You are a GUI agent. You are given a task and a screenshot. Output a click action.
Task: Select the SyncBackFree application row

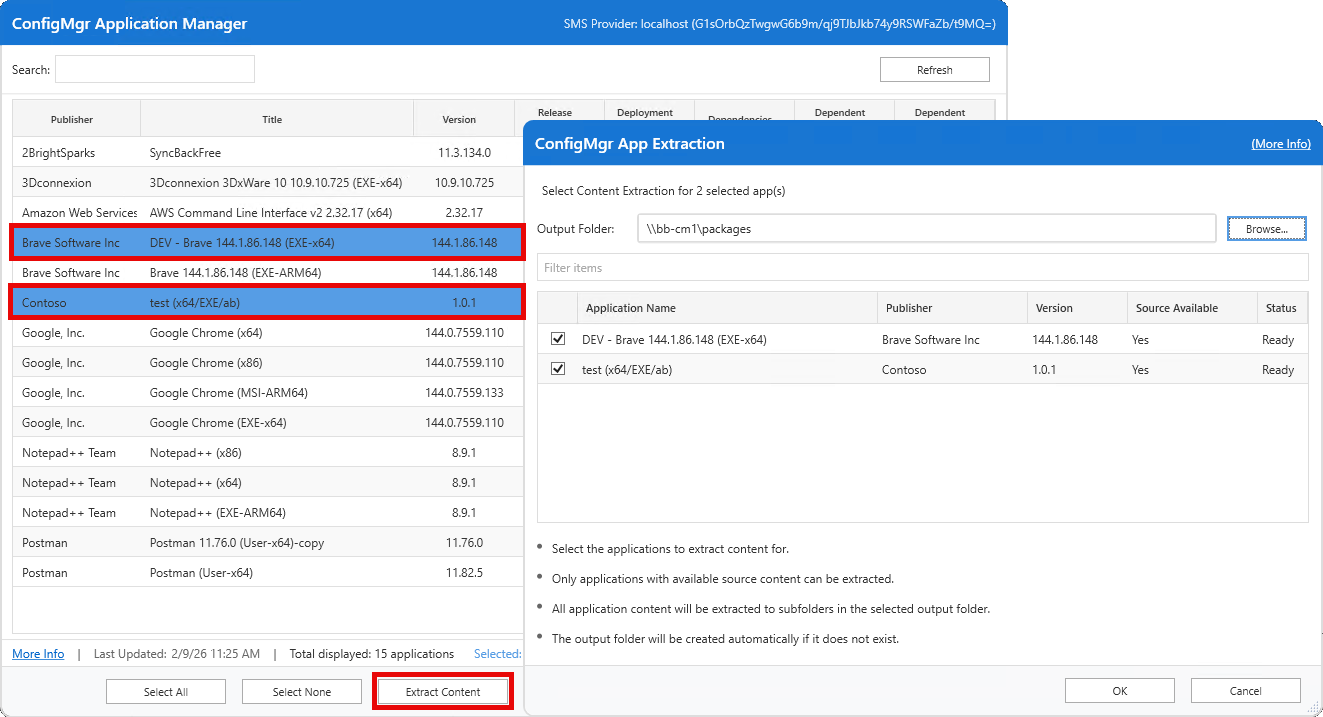185,153
